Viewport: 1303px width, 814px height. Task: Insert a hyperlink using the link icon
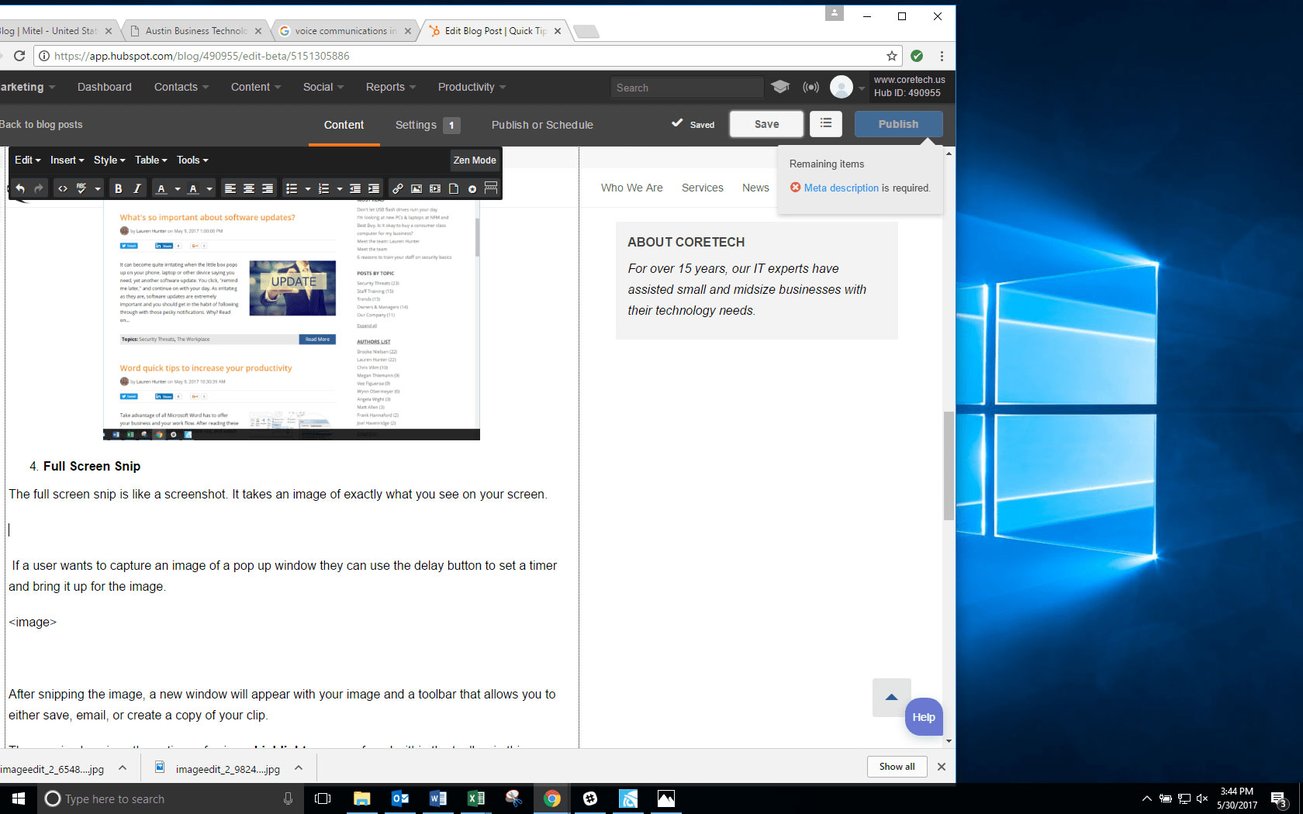point(397,188)
